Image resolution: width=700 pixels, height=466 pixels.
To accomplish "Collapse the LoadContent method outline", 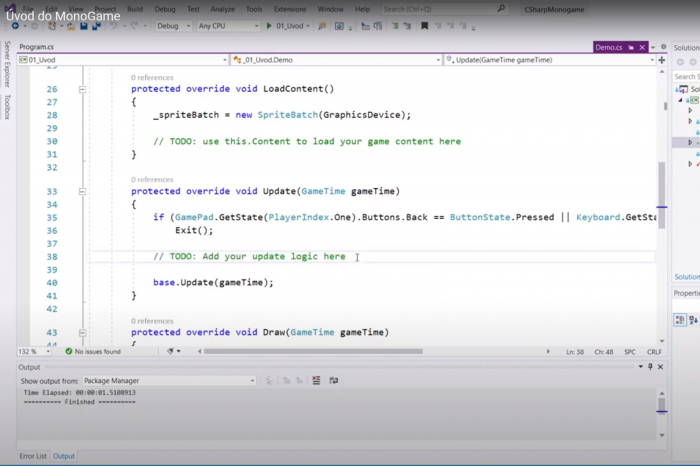I will 82,89.
